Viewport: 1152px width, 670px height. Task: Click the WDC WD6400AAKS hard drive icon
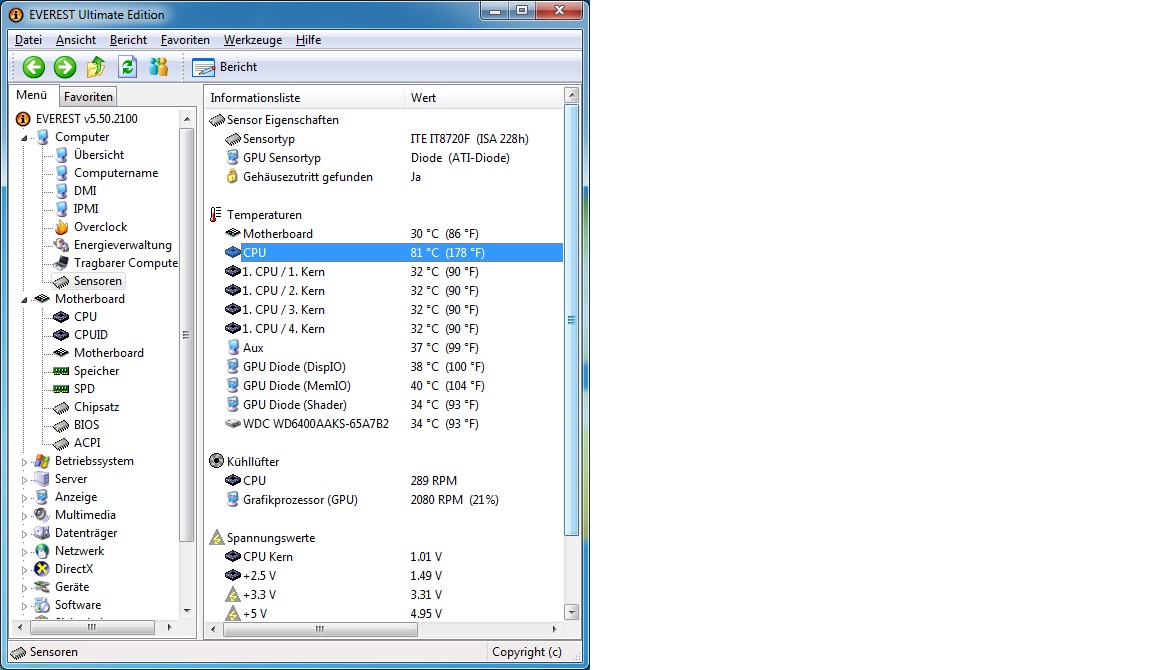tap(232, 424)
